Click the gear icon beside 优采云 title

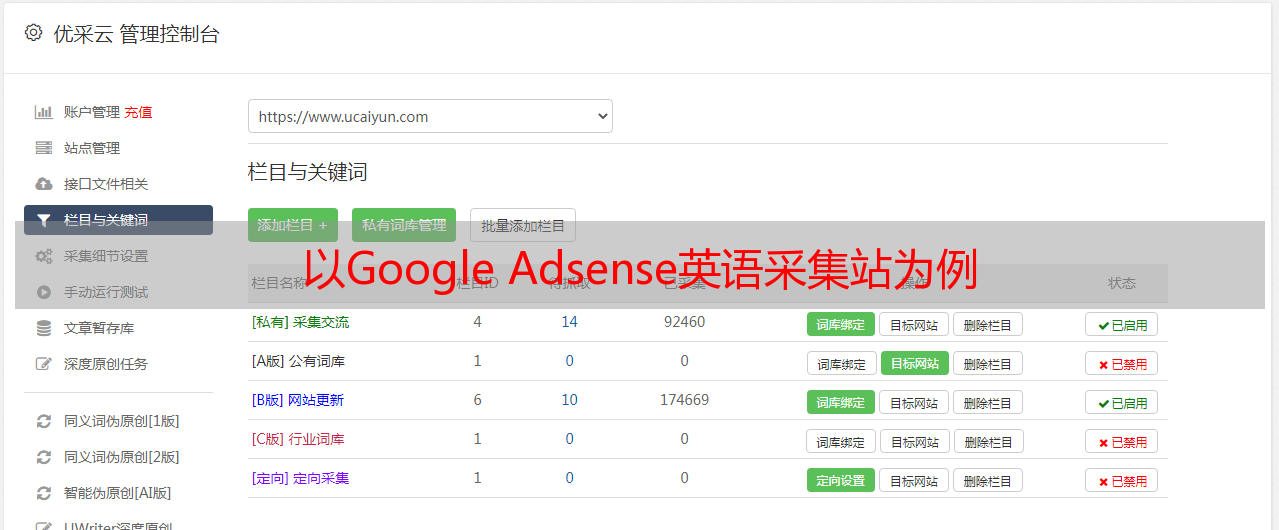[x=33, y=33]
